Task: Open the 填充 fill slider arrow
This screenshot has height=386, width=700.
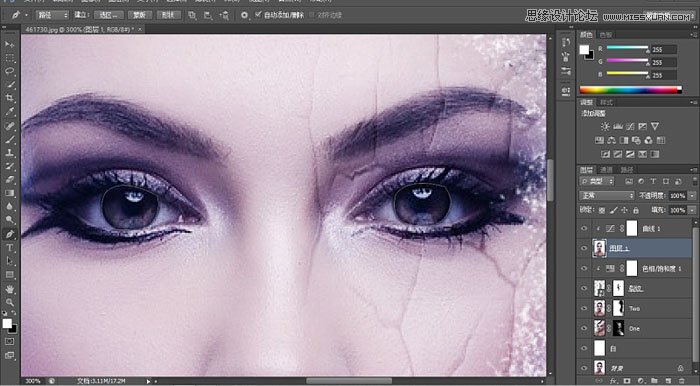Action: click(692, 210)
